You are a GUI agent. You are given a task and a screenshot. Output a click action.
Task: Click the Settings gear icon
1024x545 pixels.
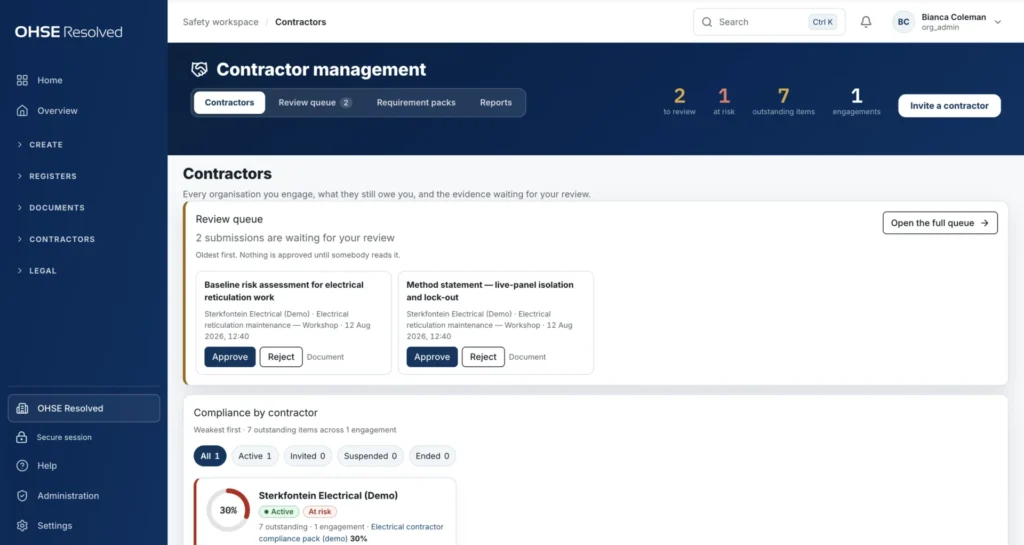point(22,525)
